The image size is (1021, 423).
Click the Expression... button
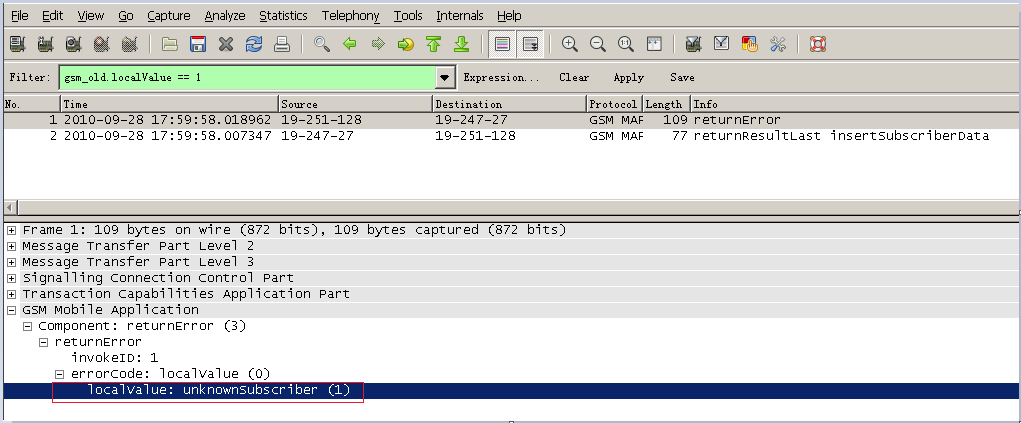500,78
